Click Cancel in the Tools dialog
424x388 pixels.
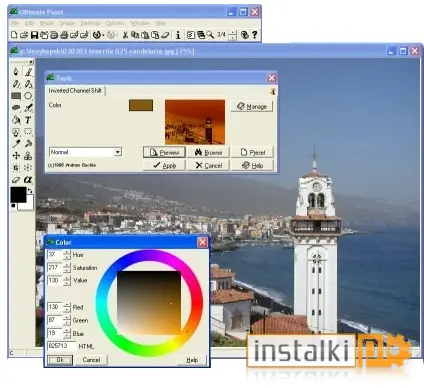pyautogui.click(x=208, y=165)
